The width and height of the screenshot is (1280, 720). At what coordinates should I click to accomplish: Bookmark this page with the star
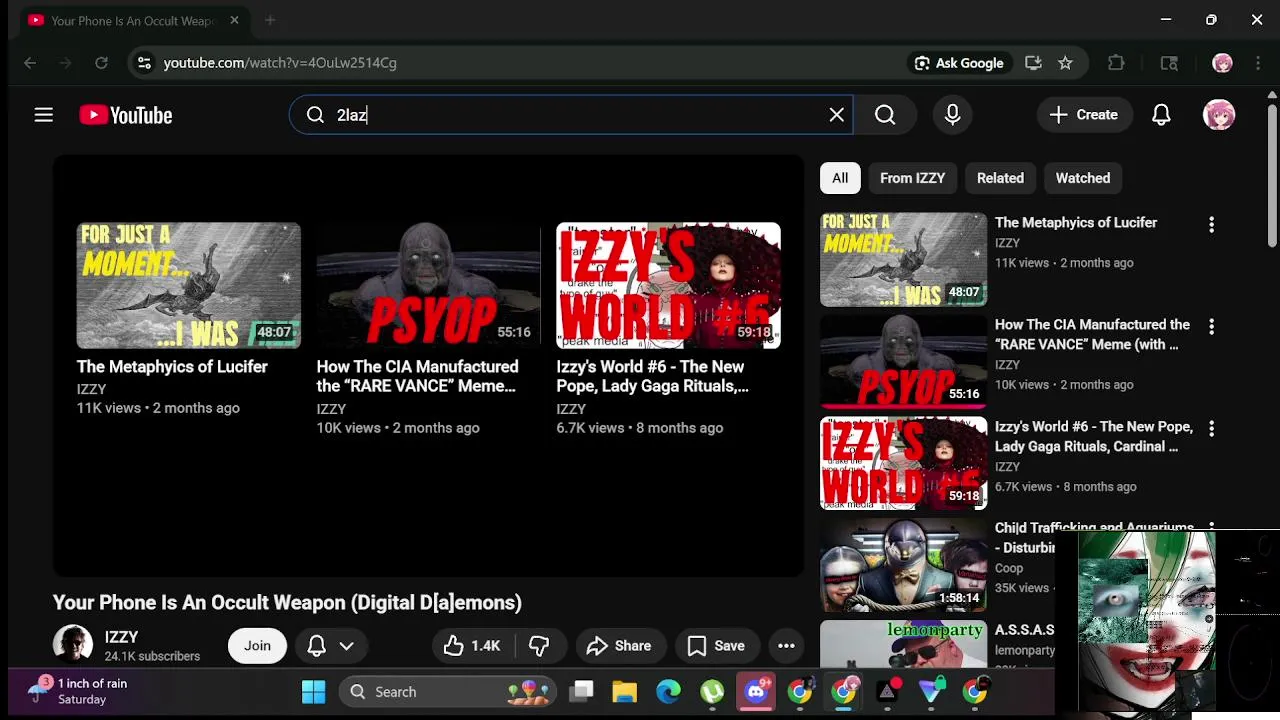[1065, 63]
